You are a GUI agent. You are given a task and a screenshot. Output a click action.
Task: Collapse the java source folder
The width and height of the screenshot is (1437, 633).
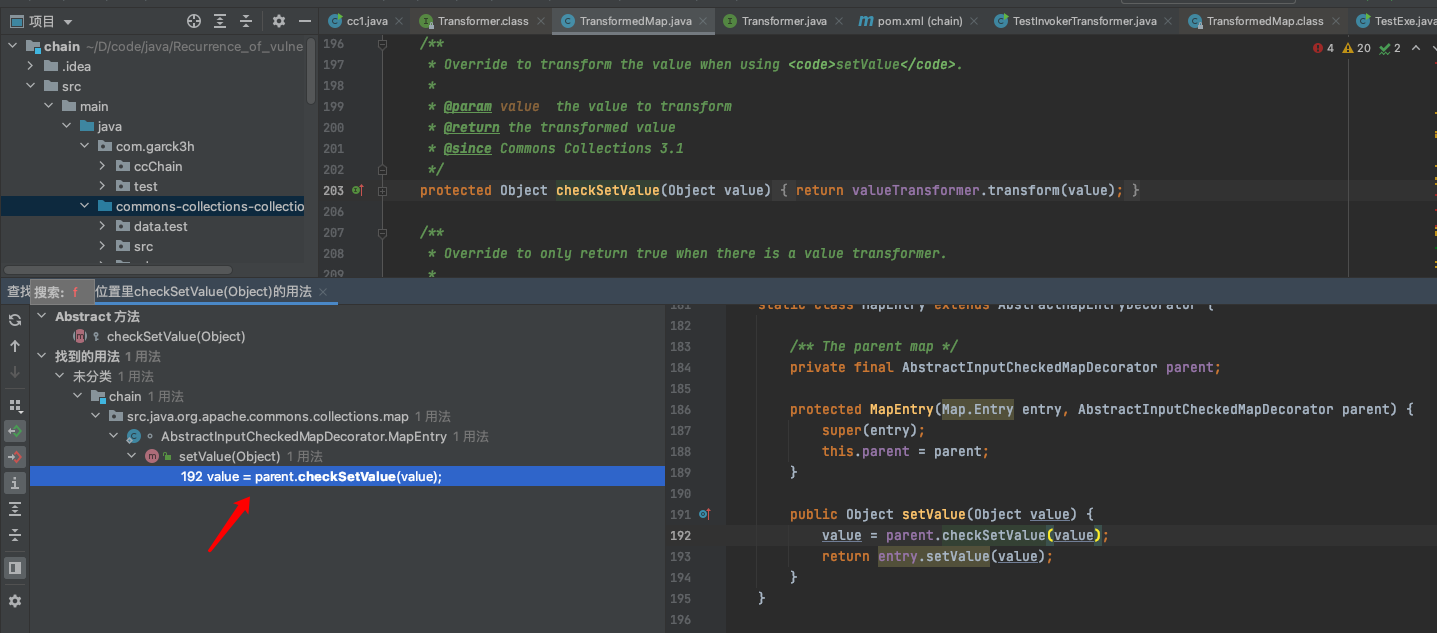[67, 126]
